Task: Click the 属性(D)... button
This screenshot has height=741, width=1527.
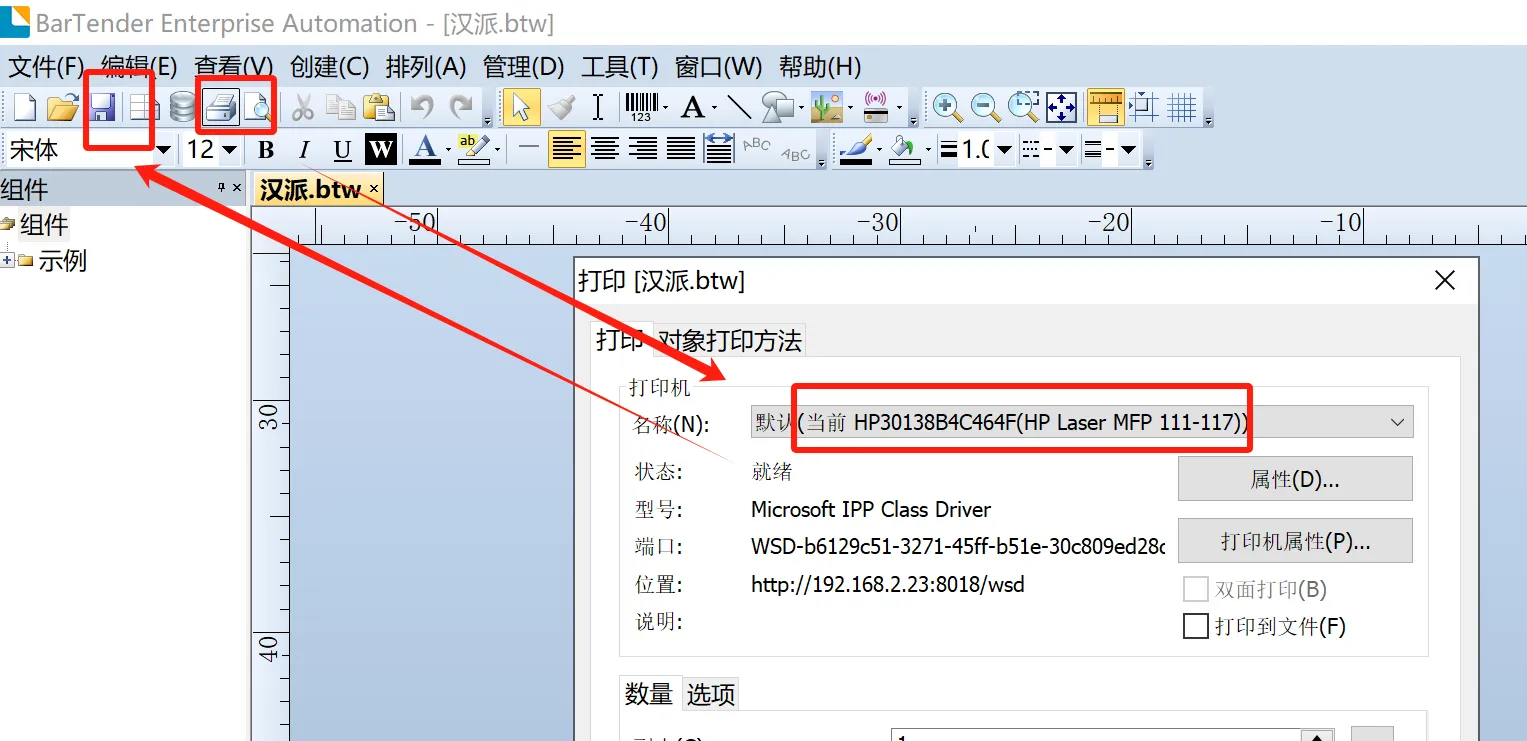Action: (x=1294, y=480)
